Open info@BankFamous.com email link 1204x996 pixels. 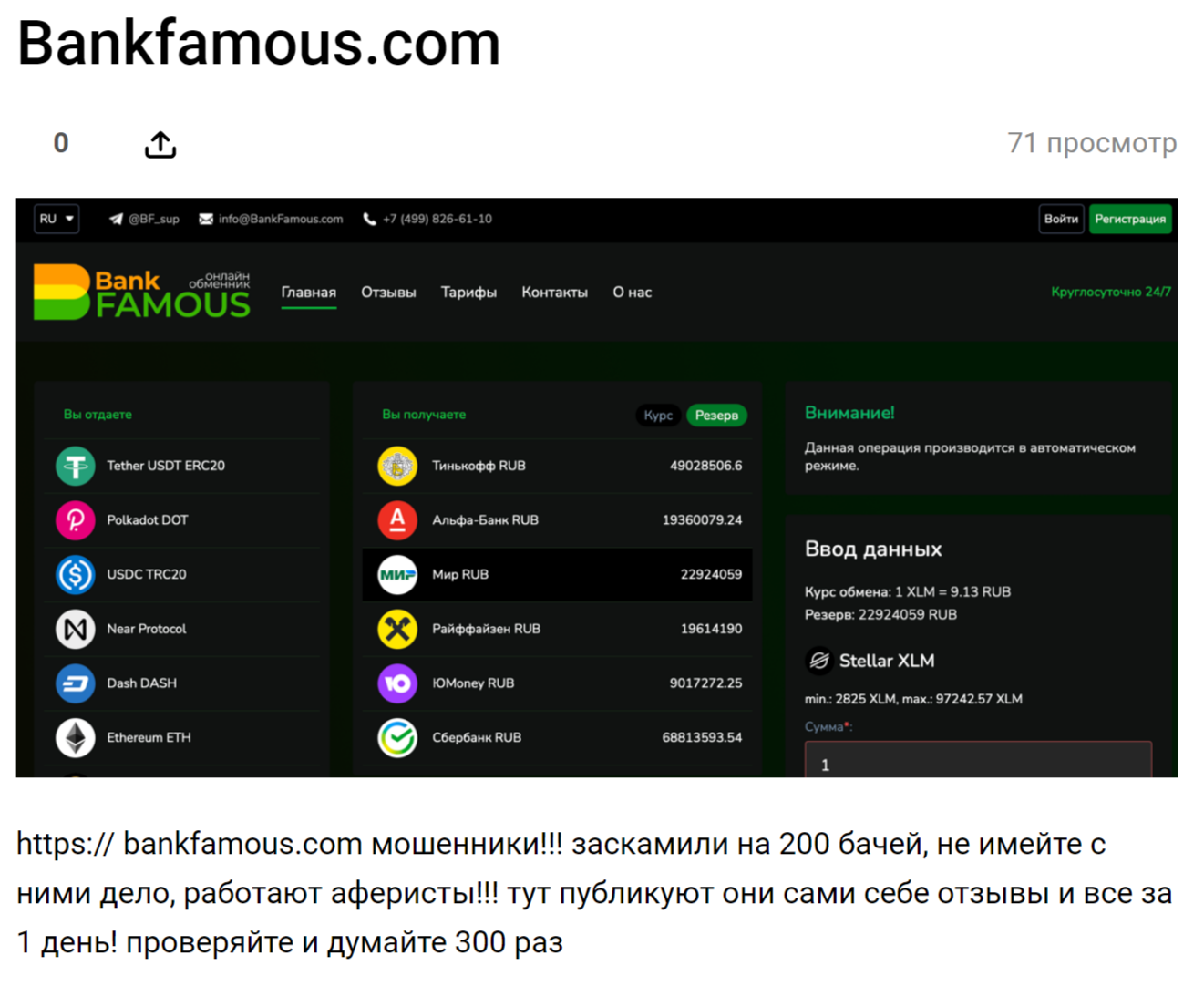[x=281, y=220]
